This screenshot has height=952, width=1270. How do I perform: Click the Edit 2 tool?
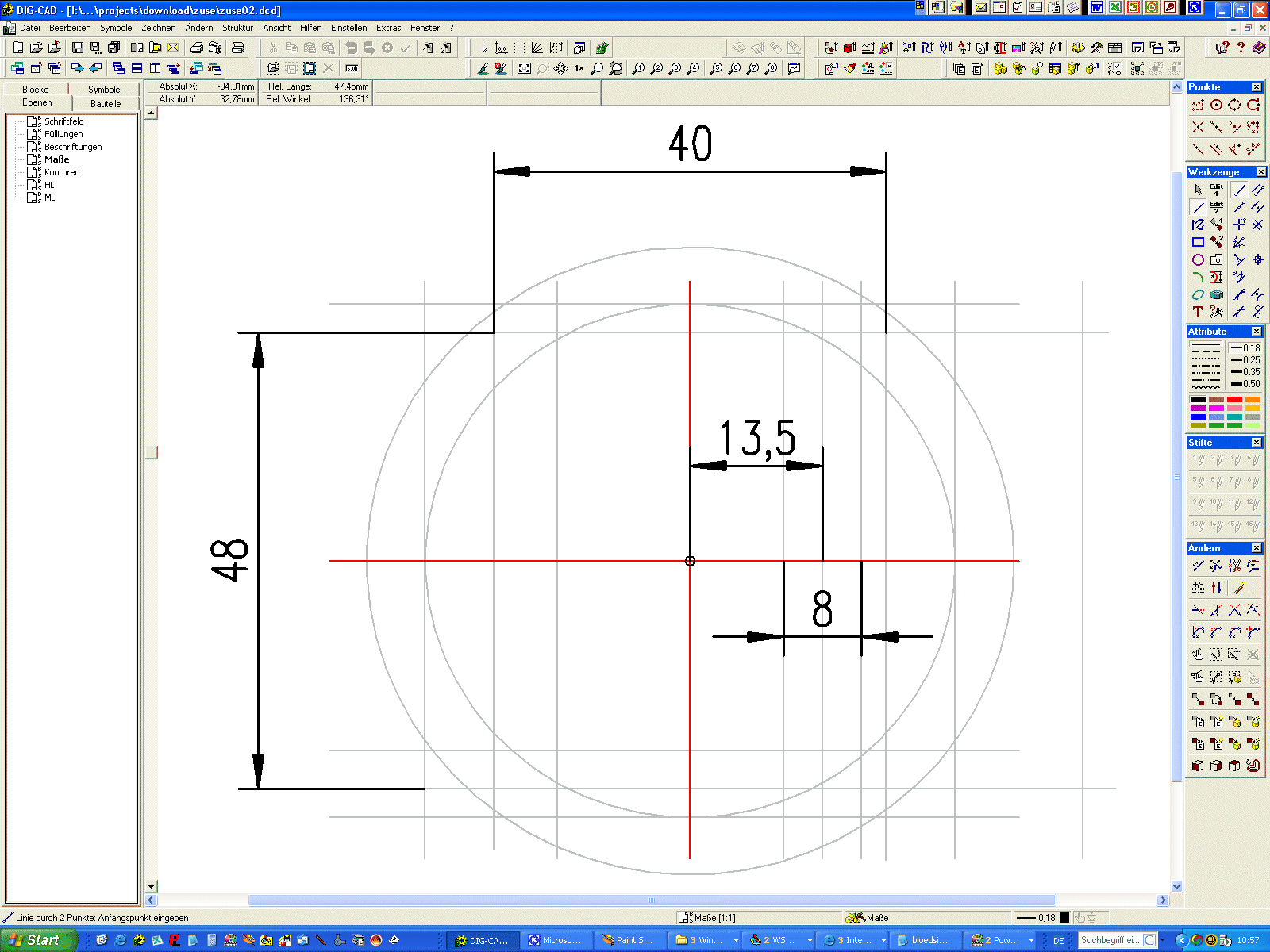coord(1216,207)
